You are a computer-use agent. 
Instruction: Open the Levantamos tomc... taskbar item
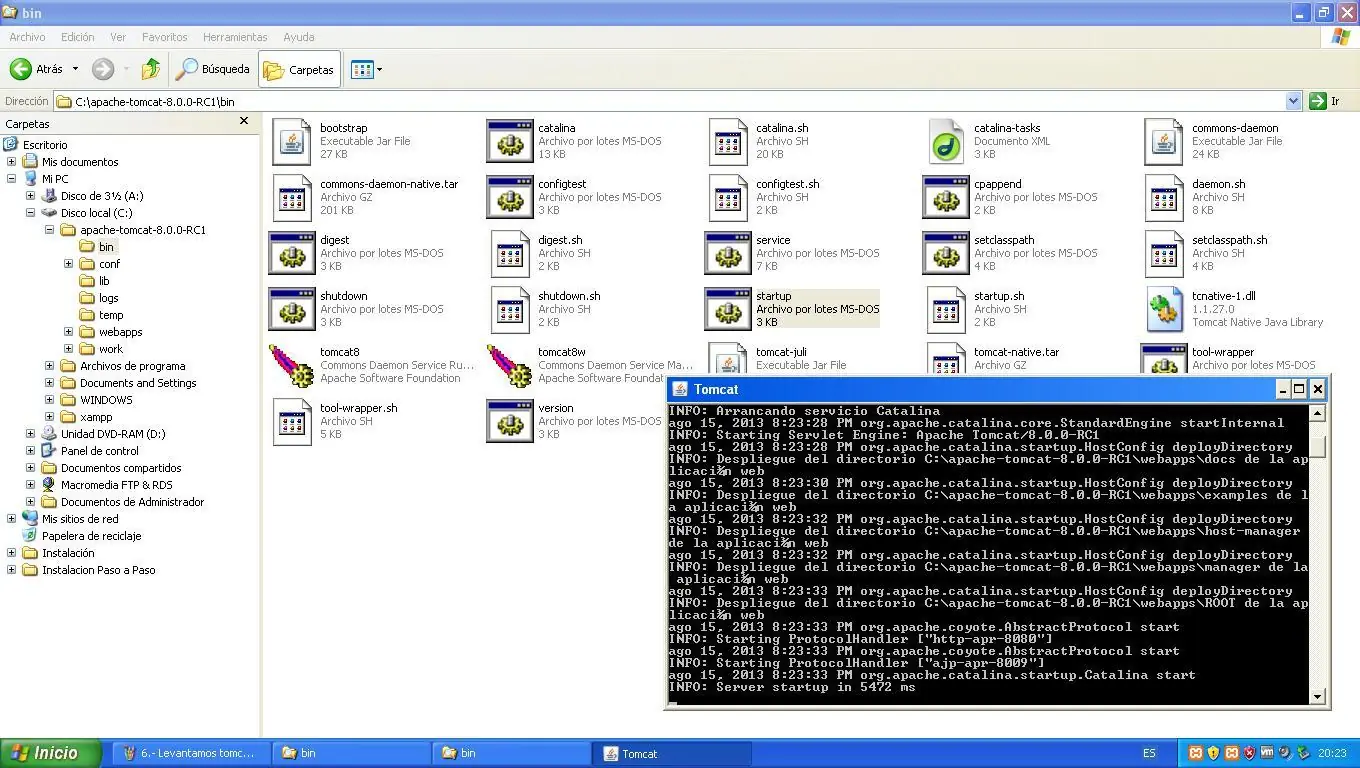(x=191, y=753)
